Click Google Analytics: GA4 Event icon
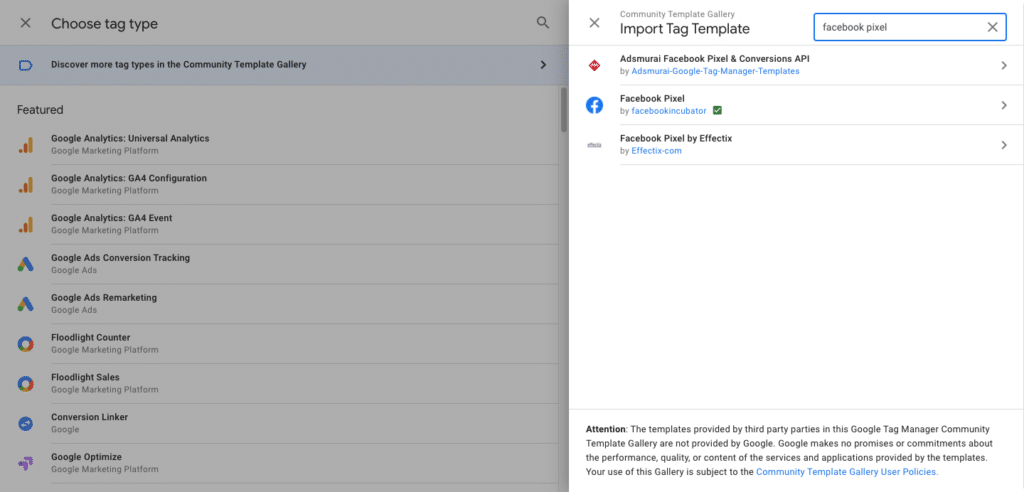Viewport: 1024px width, 492px height. pos(25,225)
